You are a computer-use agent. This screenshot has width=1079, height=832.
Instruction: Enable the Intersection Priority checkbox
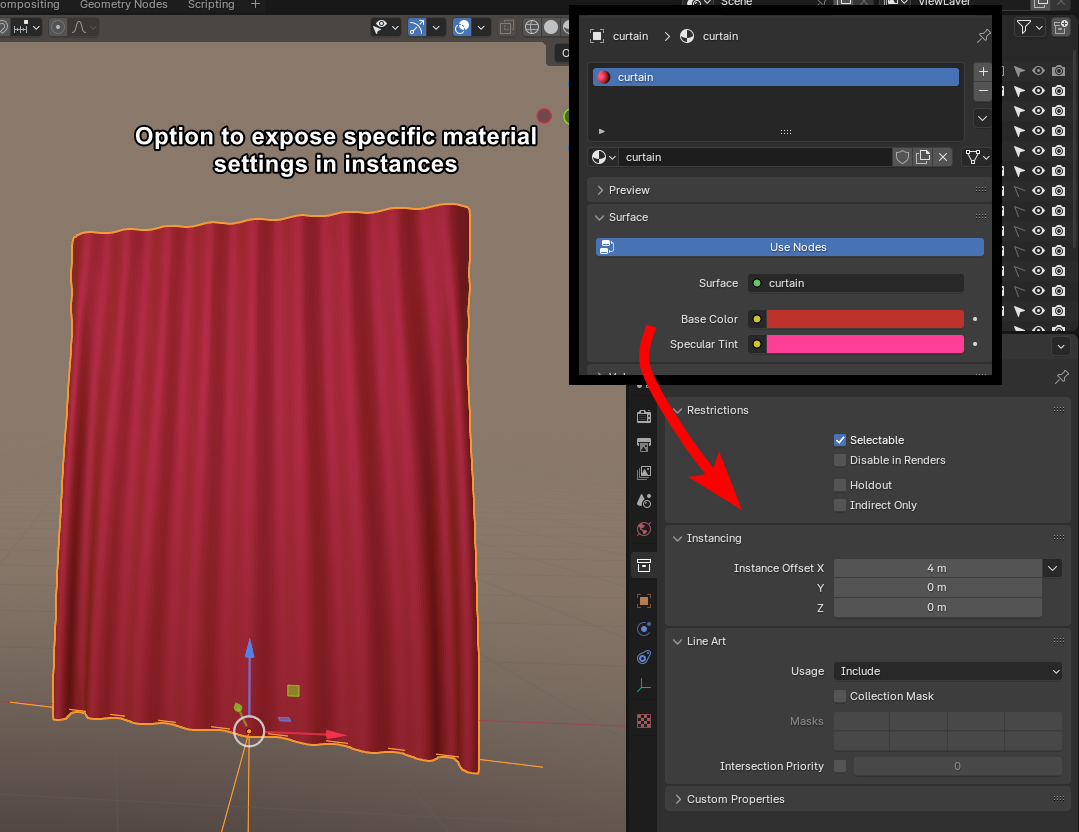coord(840,766)
